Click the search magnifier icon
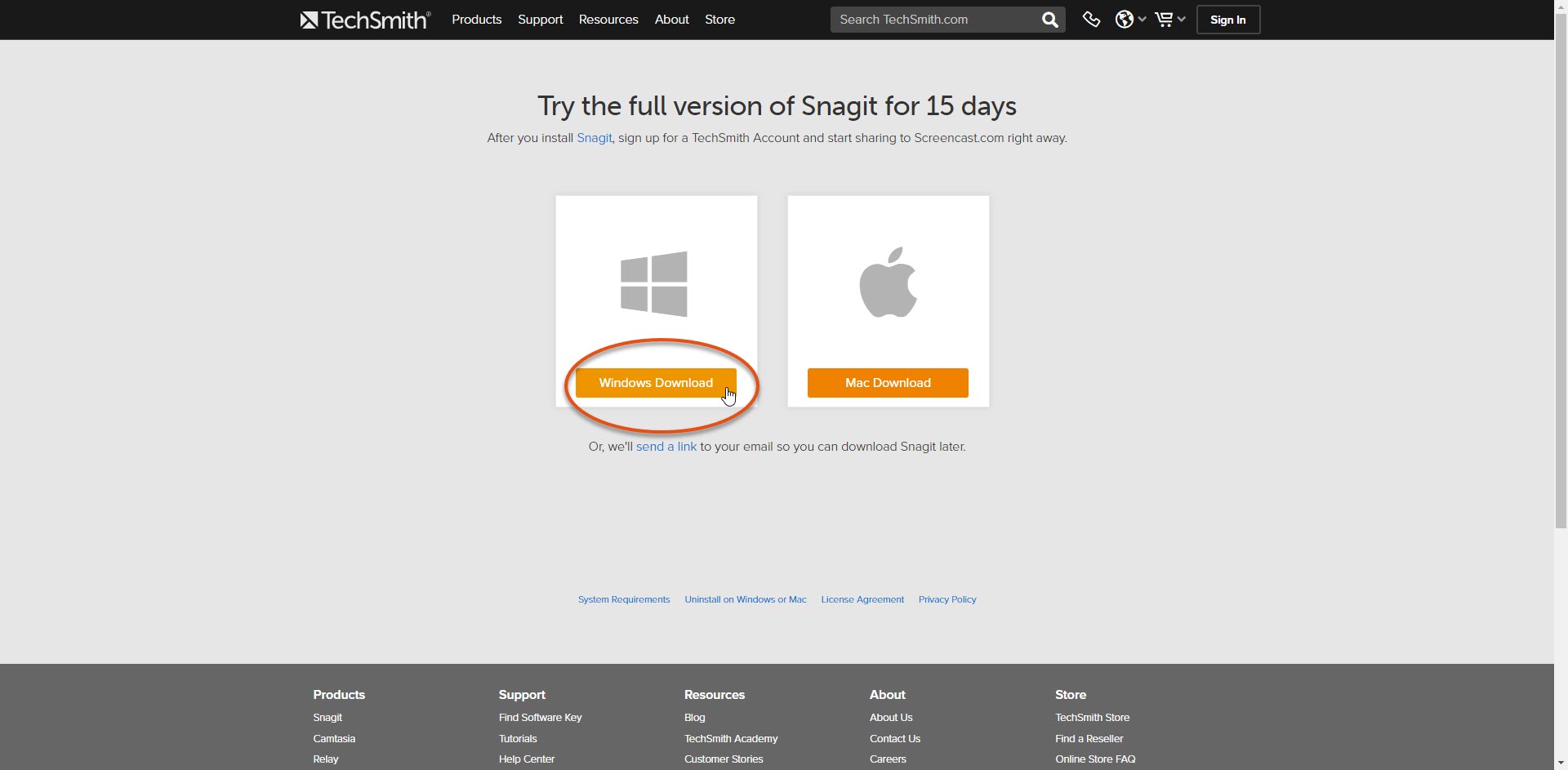 [1050, 20]
